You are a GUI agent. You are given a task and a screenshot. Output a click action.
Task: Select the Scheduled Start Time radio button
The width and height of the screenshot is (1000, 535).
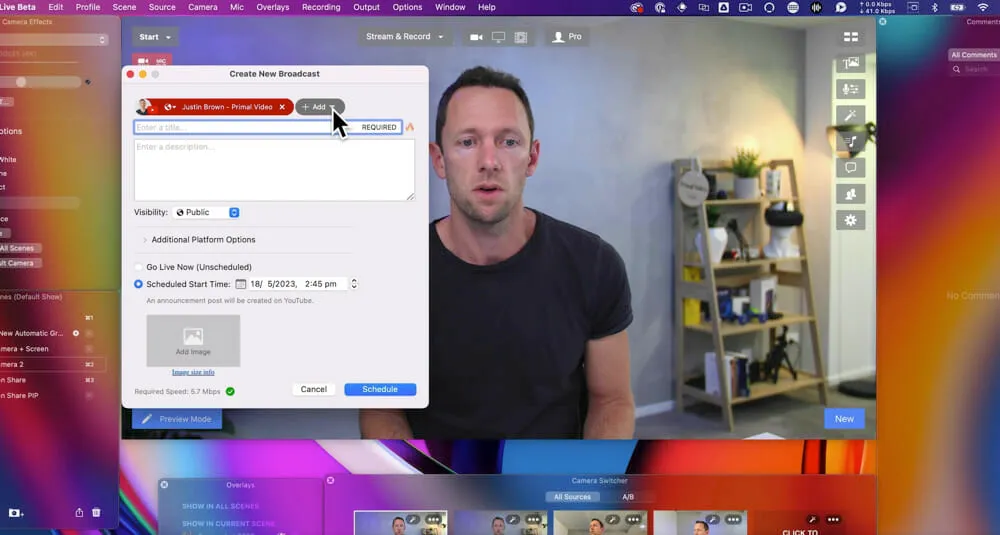coord(139,284)
